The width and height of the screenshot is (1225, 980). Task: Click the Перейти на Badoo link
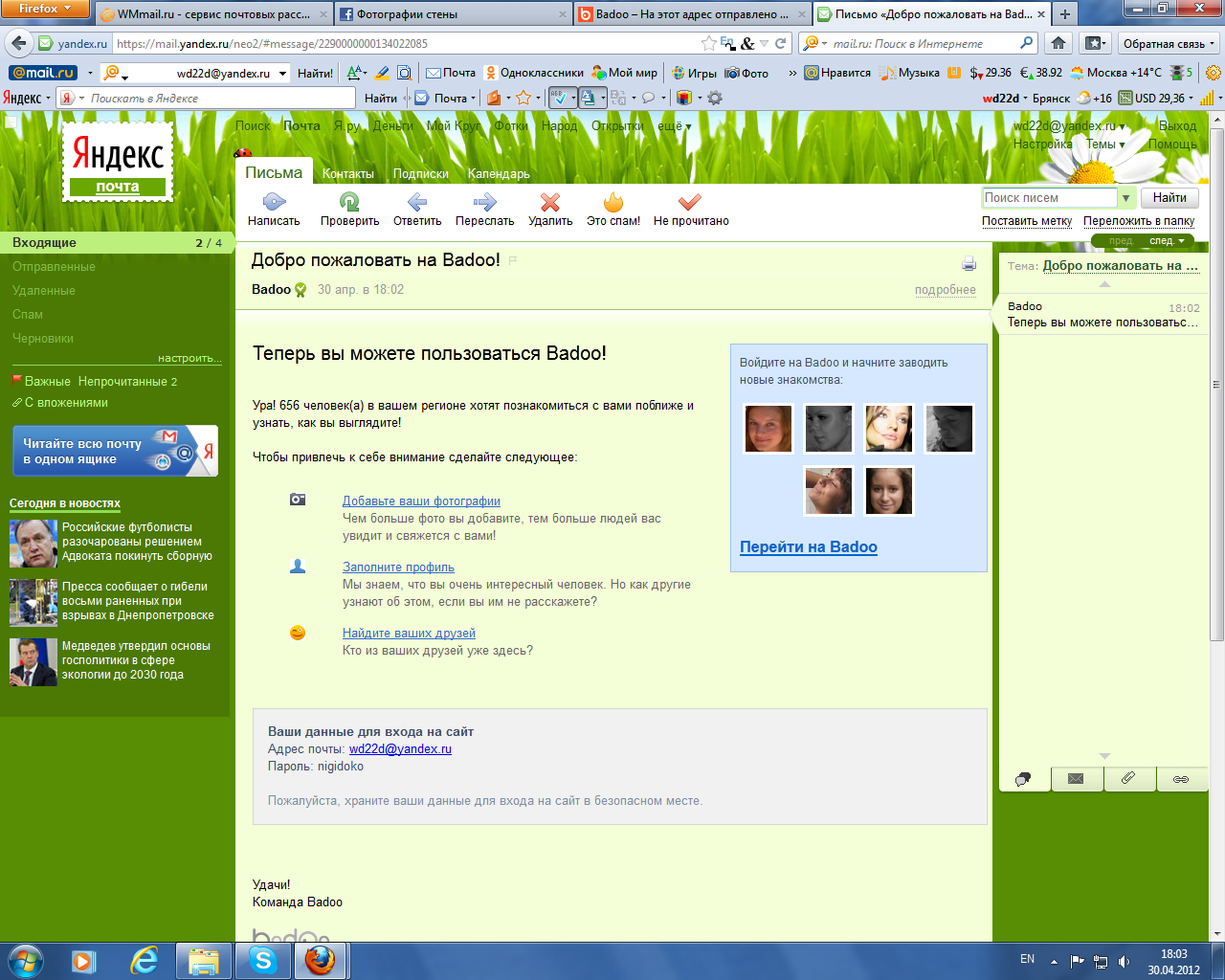(x=809, y=546)
